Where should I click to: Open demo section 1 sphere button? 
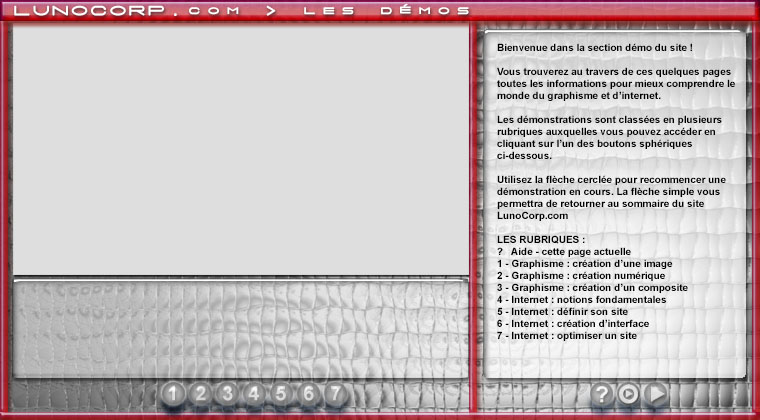click(x=174, y=394)
